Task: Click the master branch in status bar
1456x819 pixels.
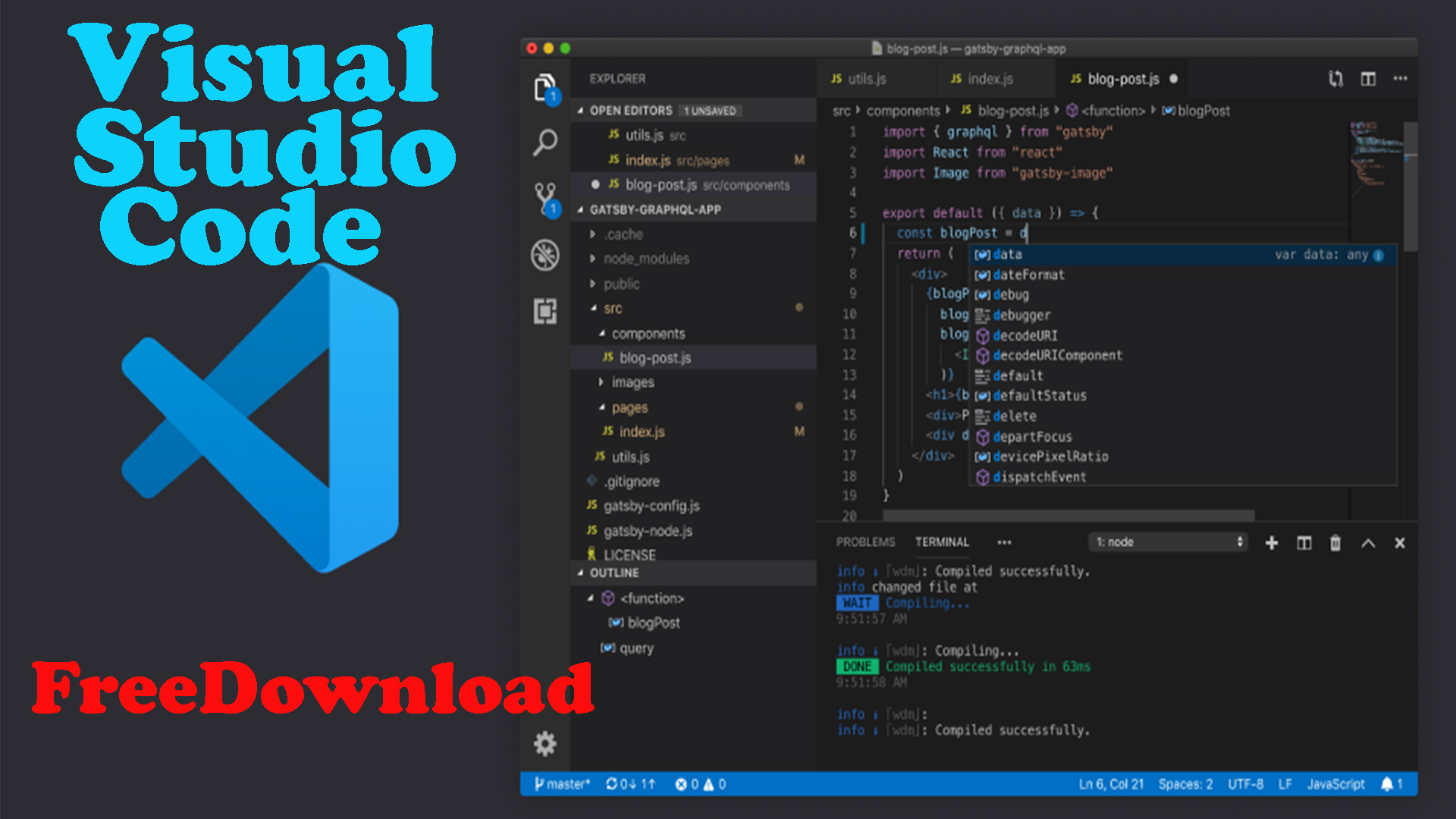Action: pyautogui.click(x=562, y=784)
